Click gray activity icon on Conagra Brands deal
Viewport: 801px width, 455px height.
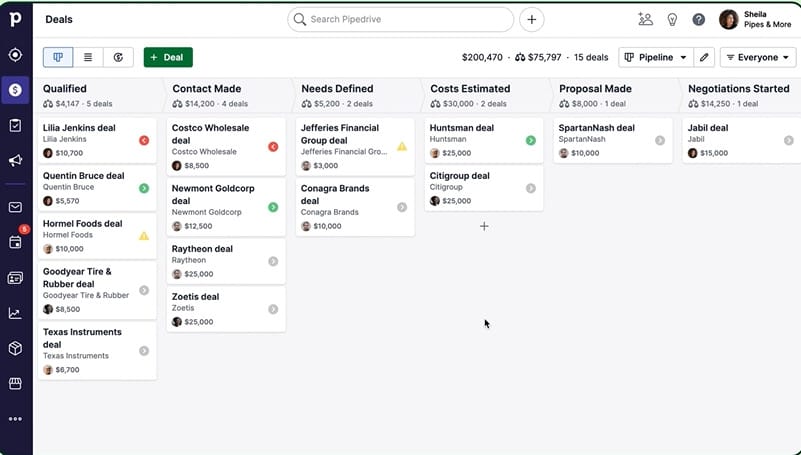pos(402,207)
